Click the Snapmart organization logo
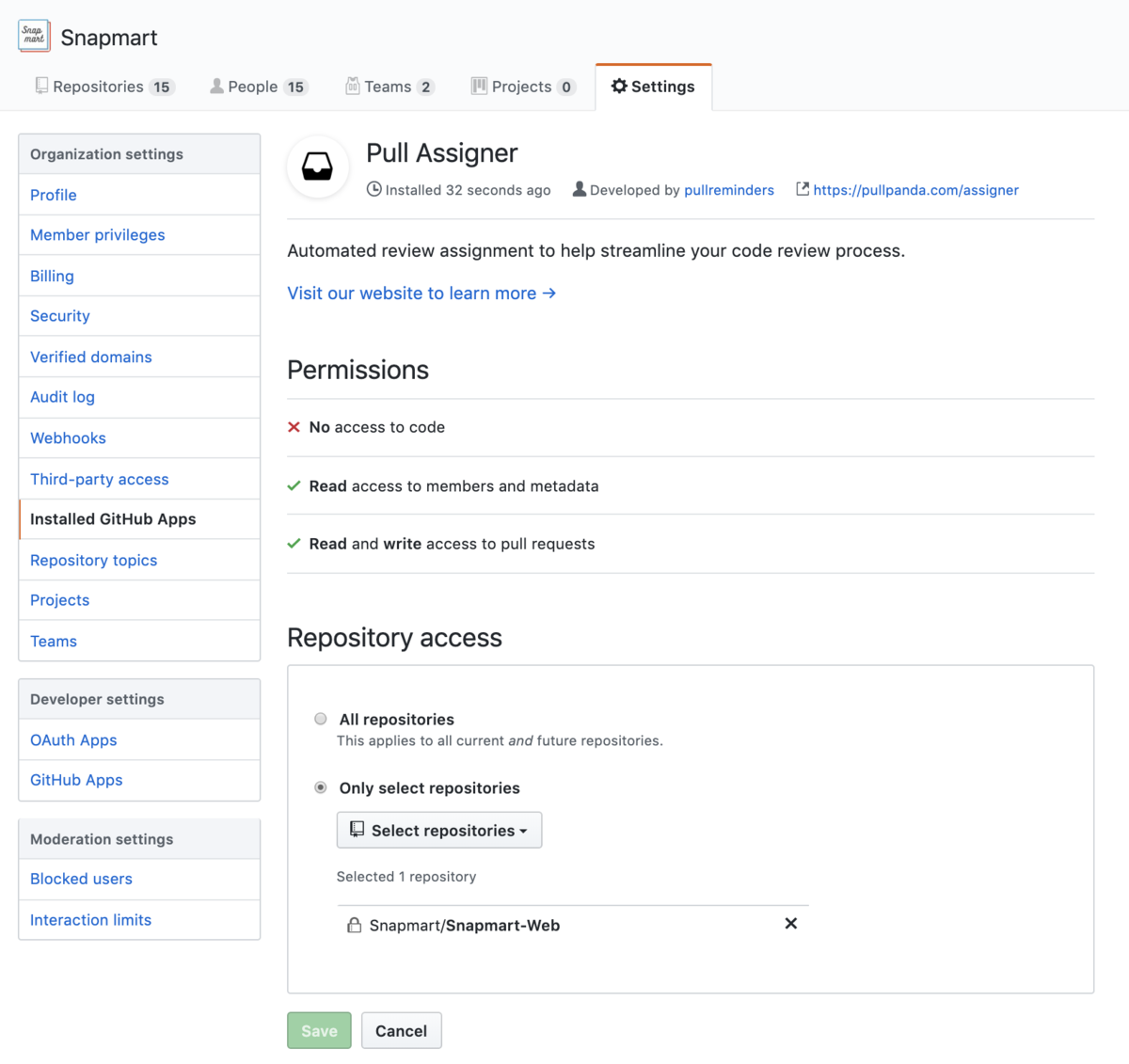1129x1064 pixels. [34, 36]
